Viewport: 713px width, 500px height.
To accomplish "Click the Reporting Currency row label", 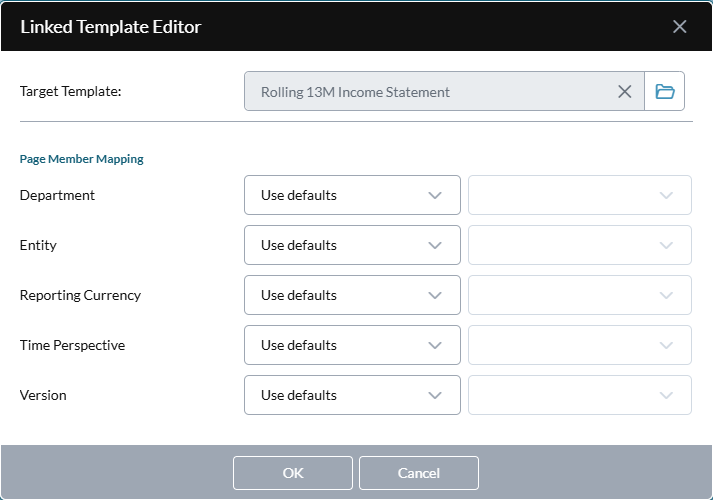I will [x=80, y=295].
